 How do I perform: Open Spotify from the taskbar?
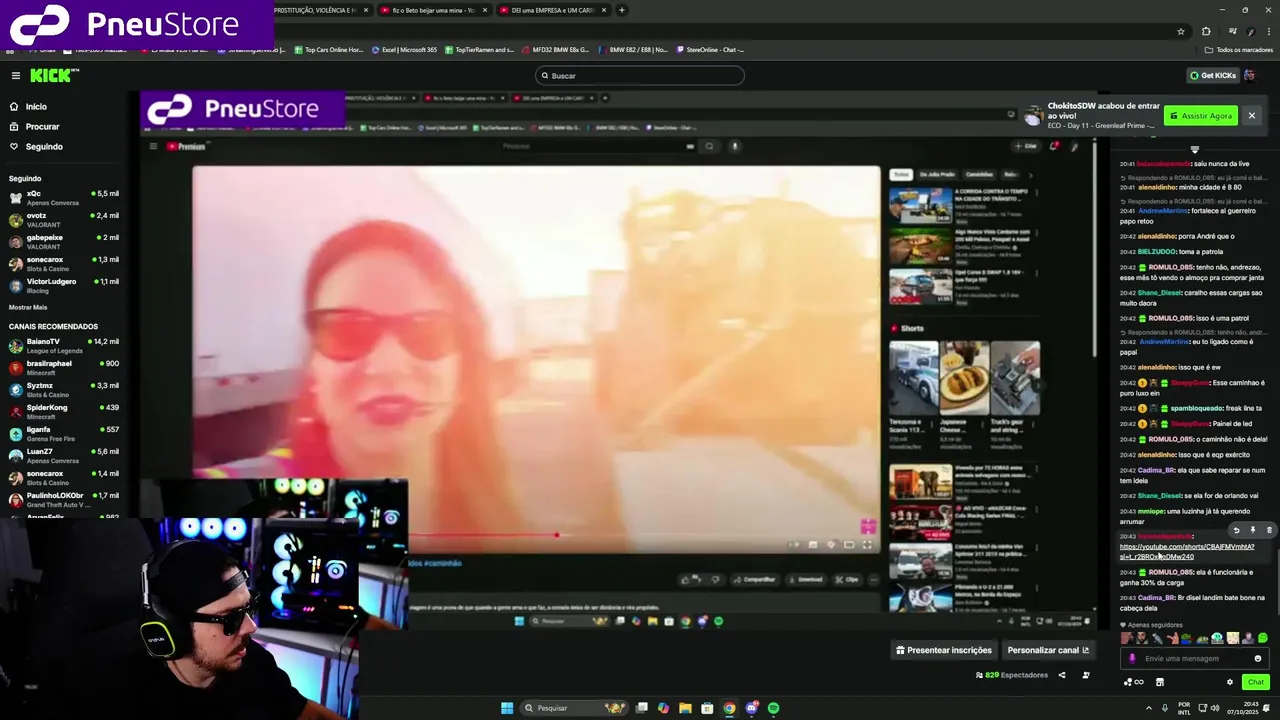(x=773, y=708)
